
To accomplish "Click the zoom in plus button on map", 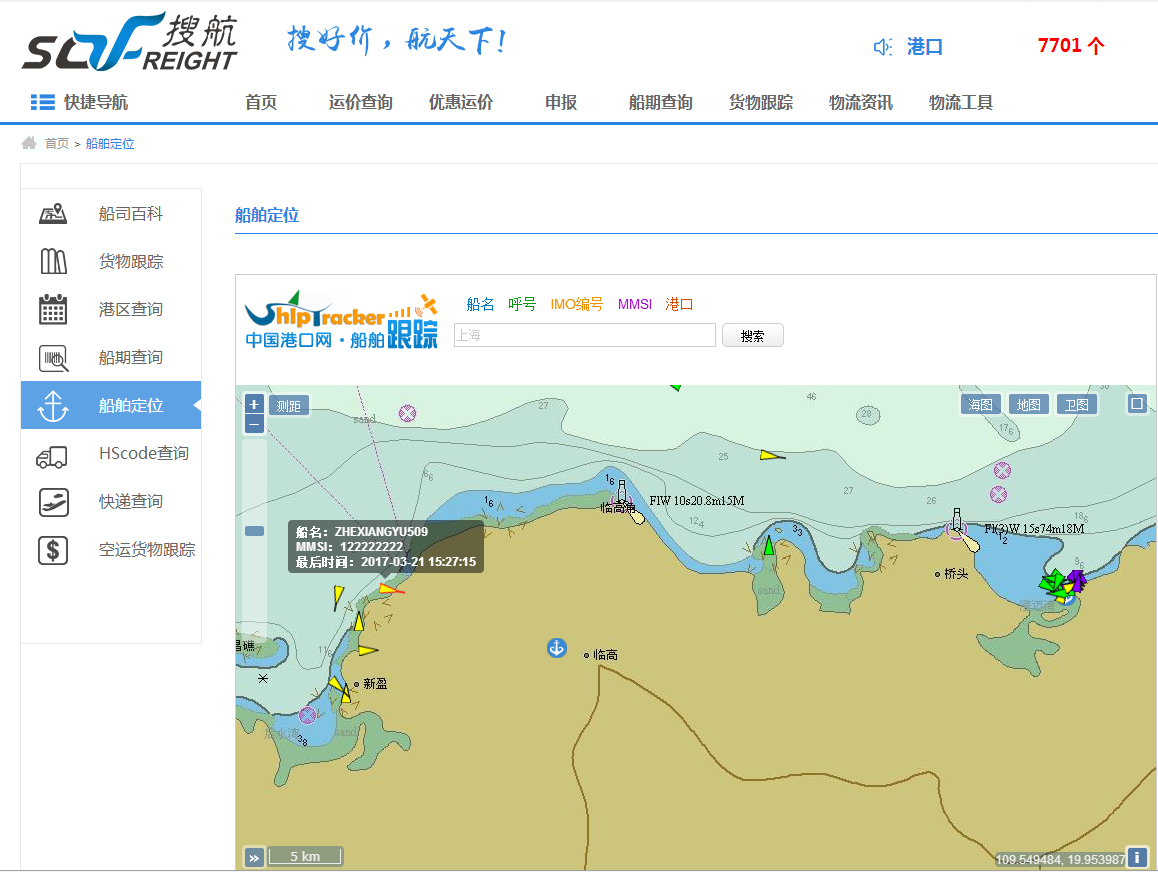I will (254, 405).
